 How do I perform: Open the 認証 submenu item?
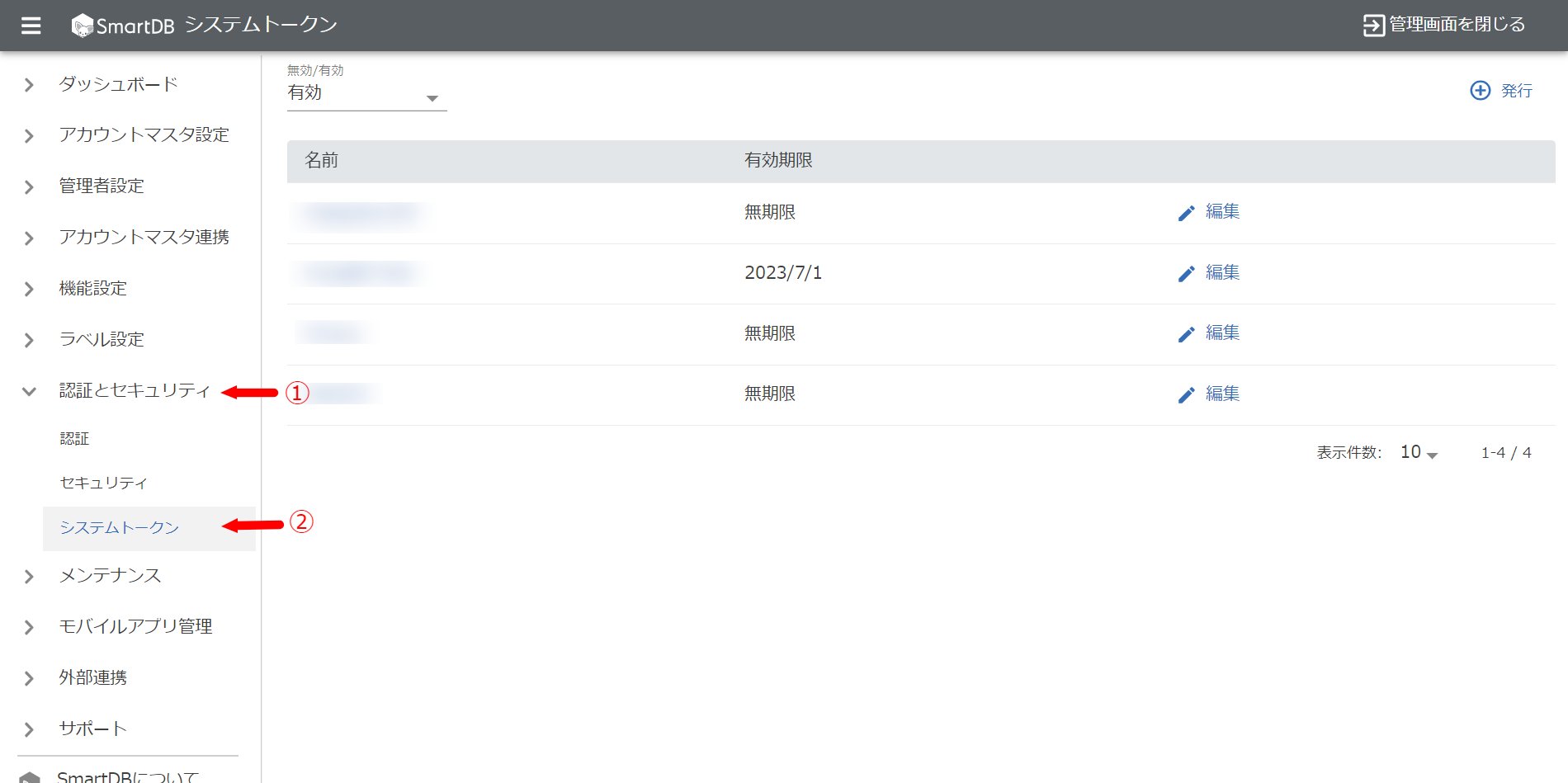[x=74, y=438]
